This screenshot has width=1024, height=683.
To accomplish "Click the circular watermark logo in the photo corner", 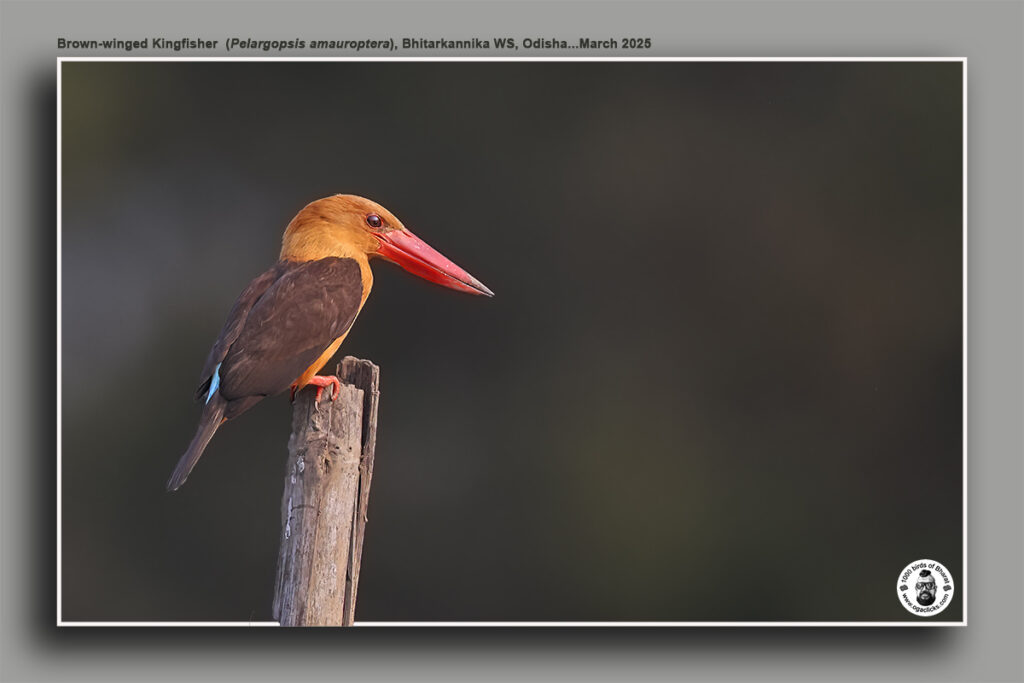I will 925,588.
